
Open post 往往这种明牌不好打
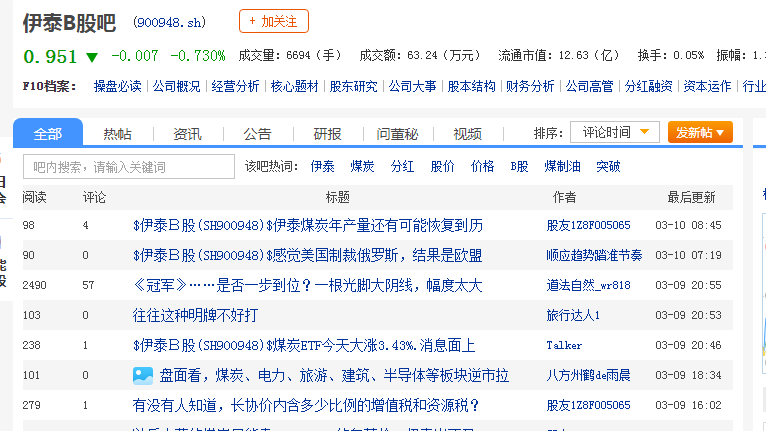[195, 315]
